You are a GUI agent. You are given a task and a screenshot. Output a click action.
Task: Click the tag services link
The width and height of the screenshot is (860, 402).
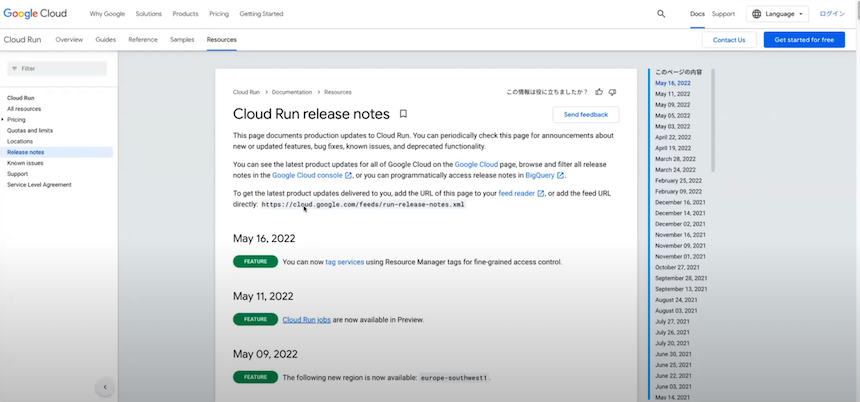coord(344,262)
